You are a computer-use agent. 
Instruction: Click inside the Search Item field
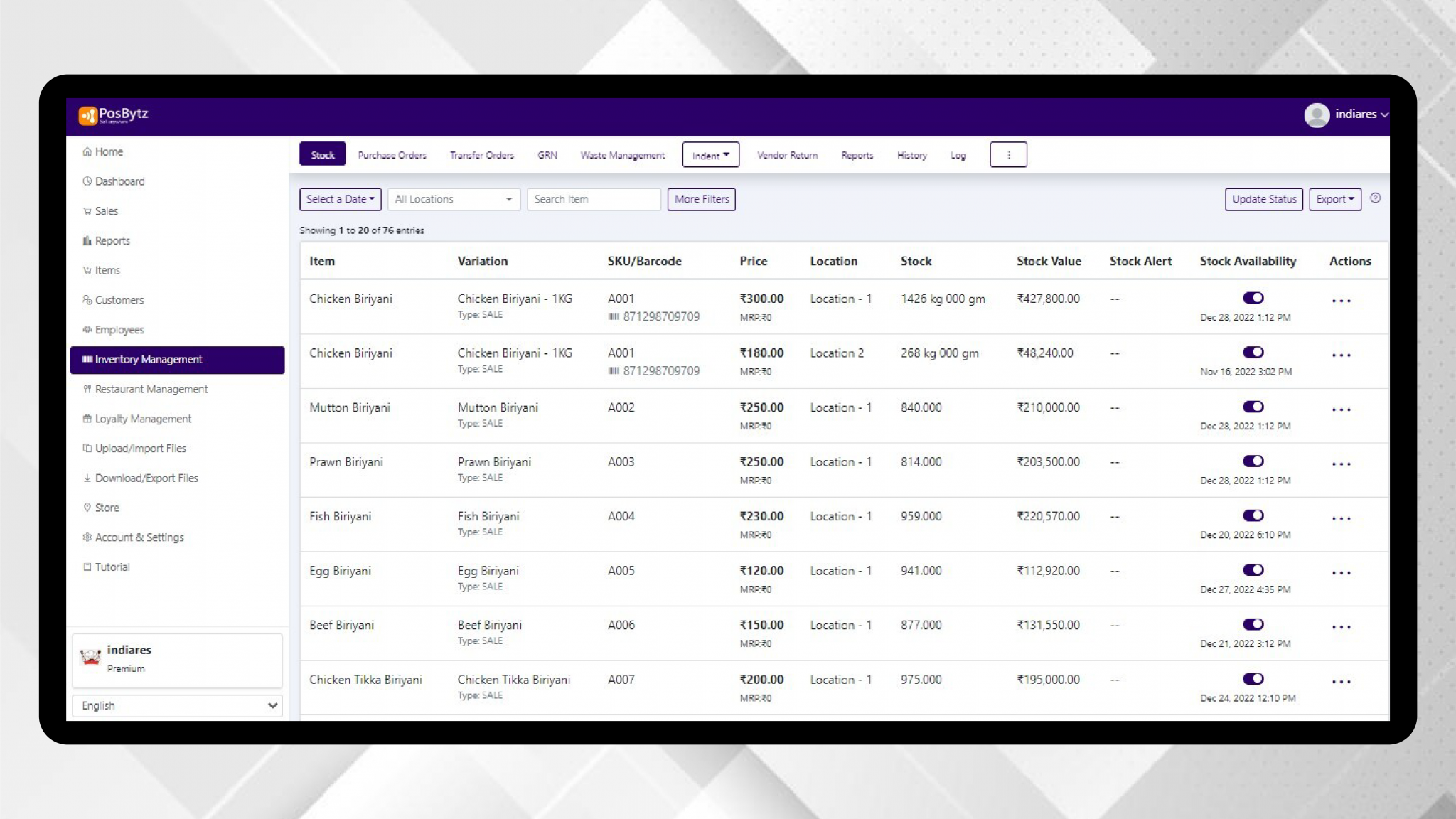pos(594,199)
